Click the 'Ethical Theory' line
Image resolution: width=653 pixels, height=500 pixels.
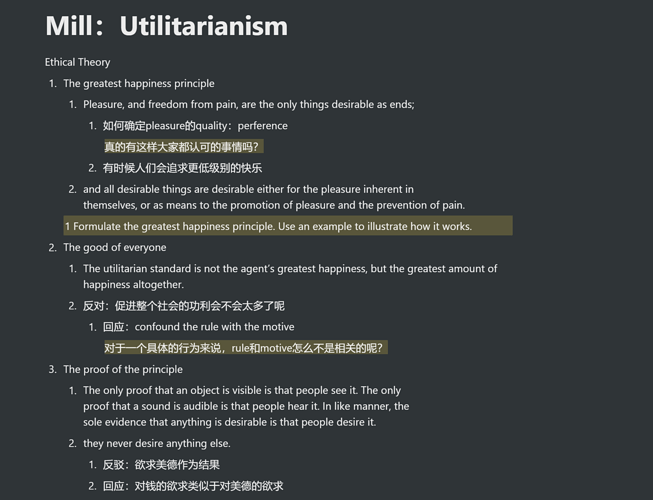click(77, 62)
